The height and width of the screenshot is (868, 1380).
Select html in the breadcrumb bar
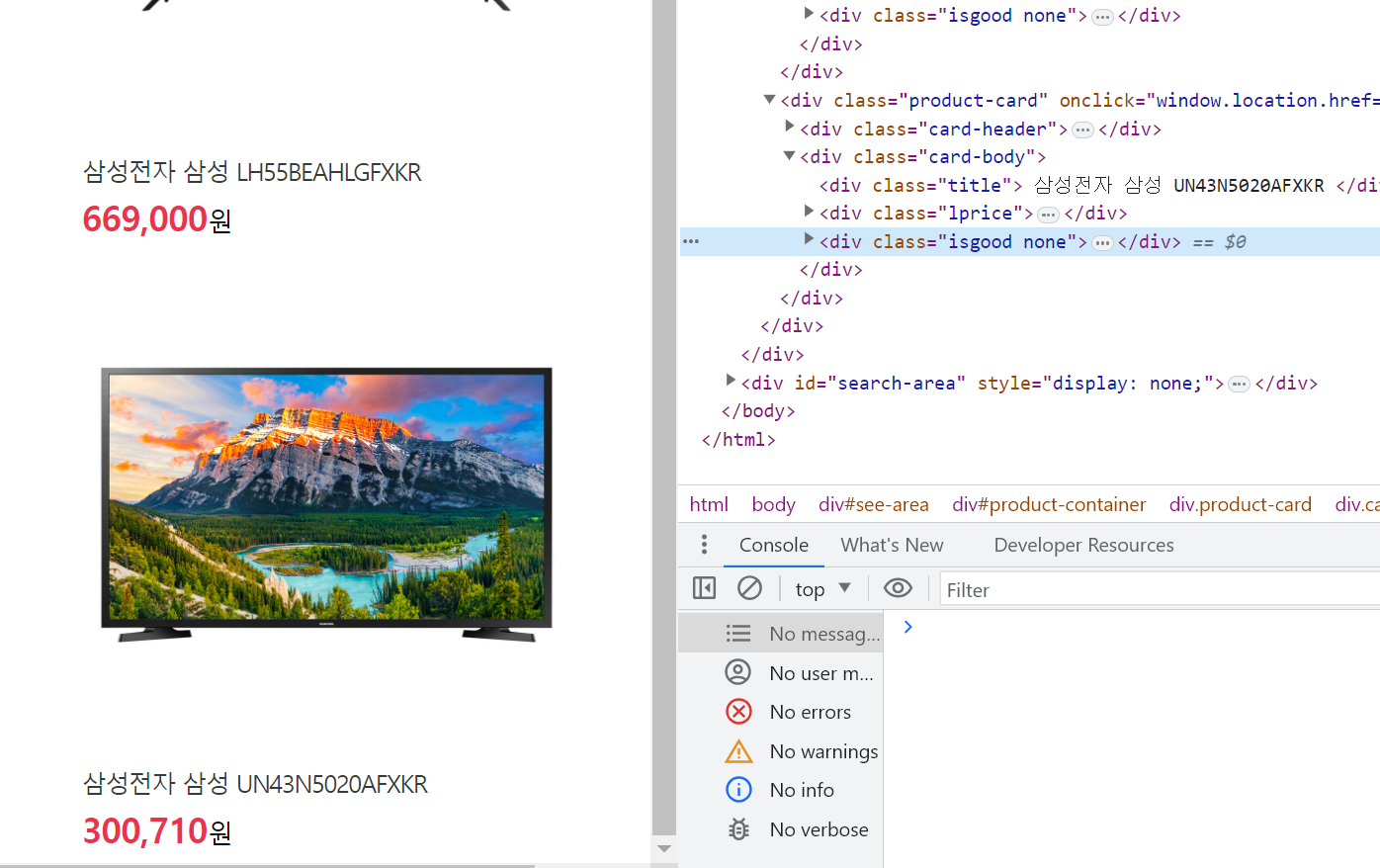pyautogui.click(x=709, y=504)
